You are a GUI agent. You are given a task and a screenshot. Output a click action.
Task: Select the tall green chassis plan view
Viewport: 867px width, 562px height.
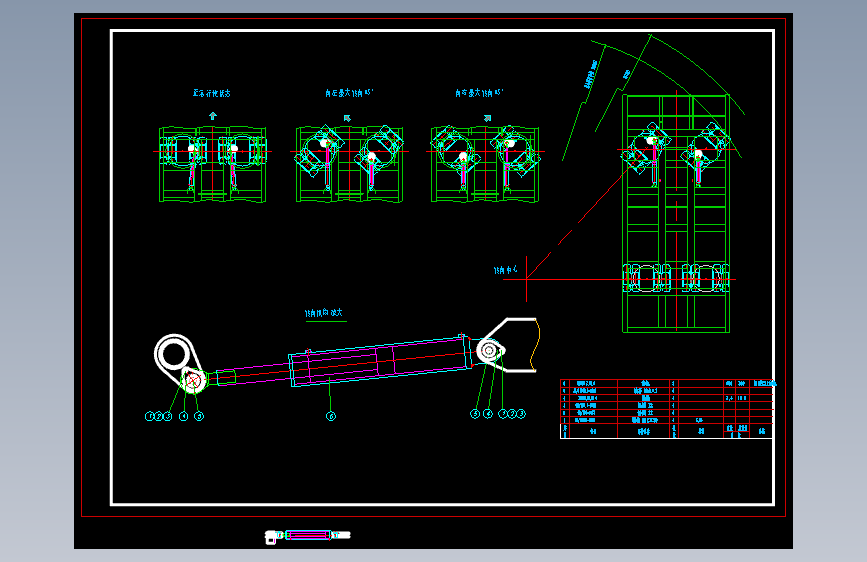676,214
